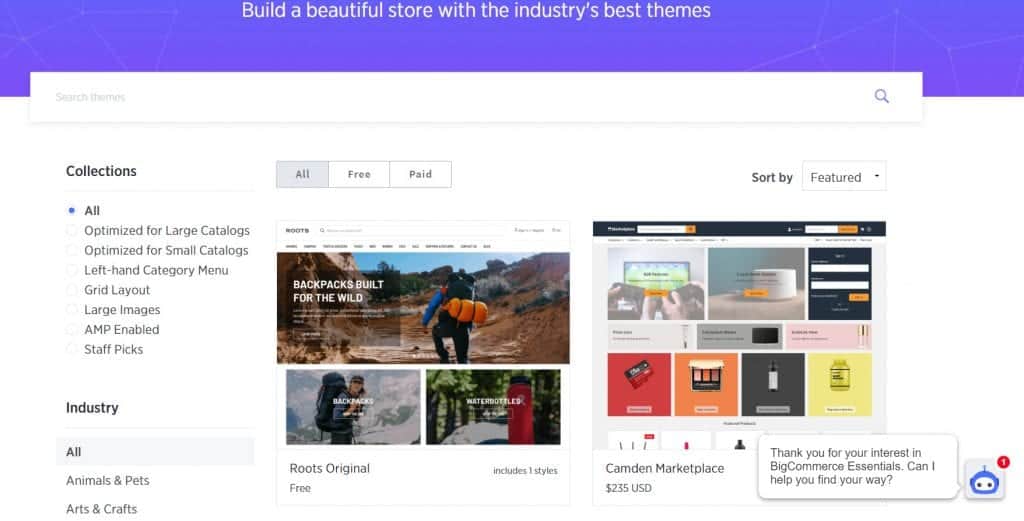Filter by Arts & Crafts industry
The width and height of the screenshot is (1024, 521).
click(101, 509)
